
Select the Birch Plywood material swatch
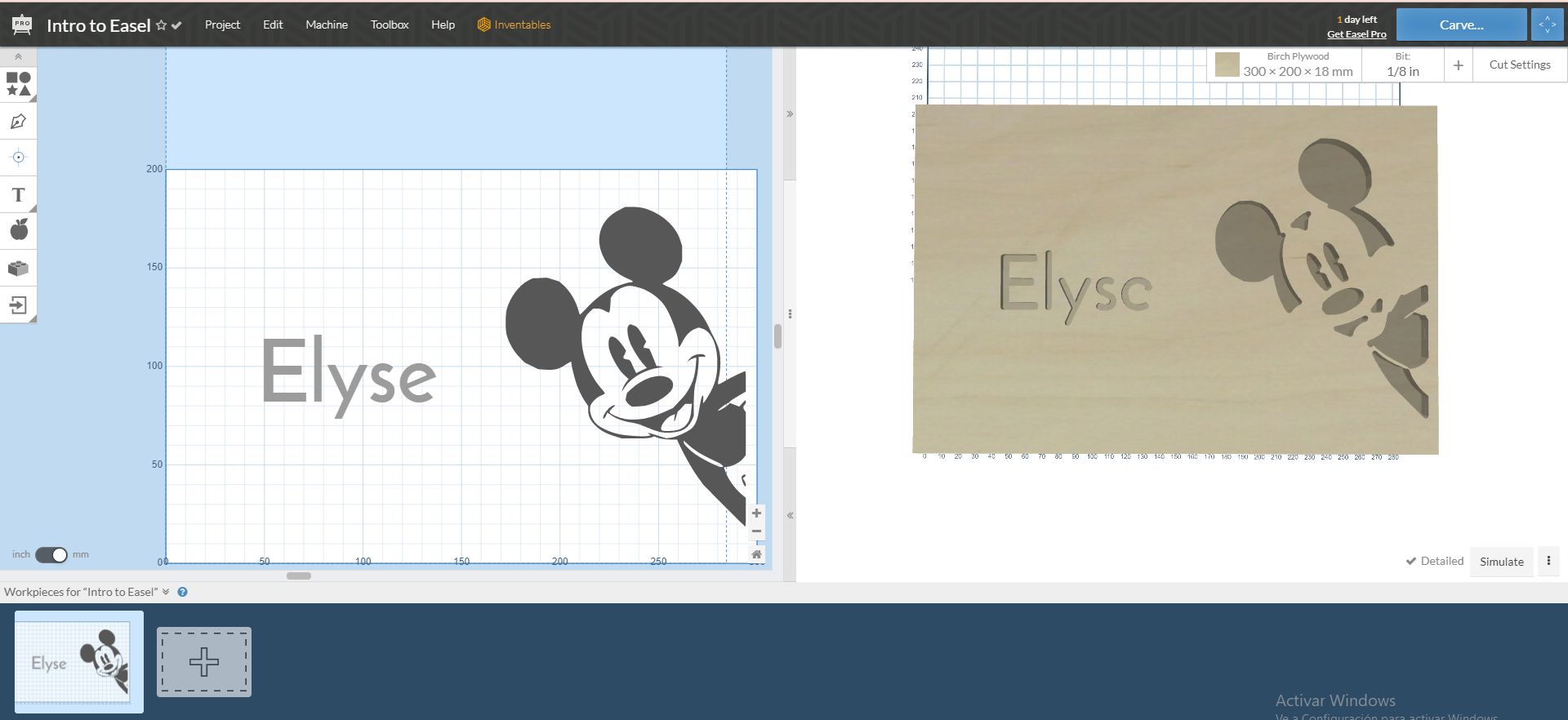(1227, 64)
